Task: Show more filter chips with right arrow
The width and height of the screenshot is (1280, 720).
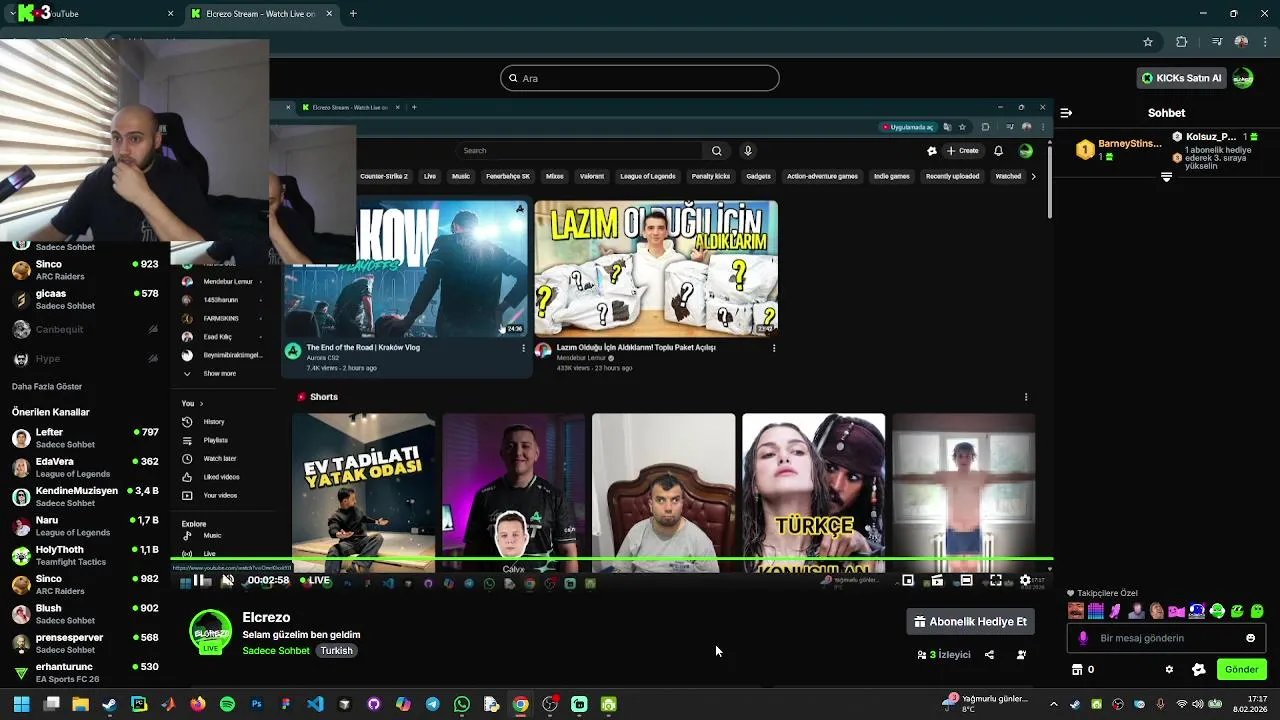Action: 1033,176
